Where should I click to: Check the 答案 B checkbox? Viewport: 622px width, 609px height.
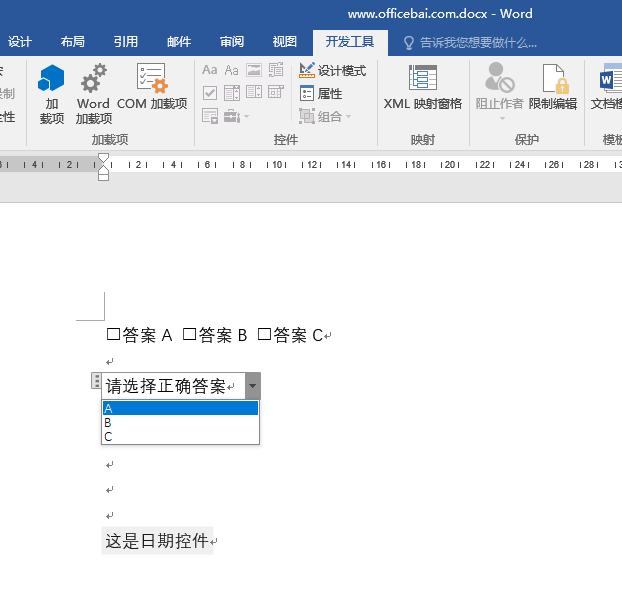tap(190, 334)
